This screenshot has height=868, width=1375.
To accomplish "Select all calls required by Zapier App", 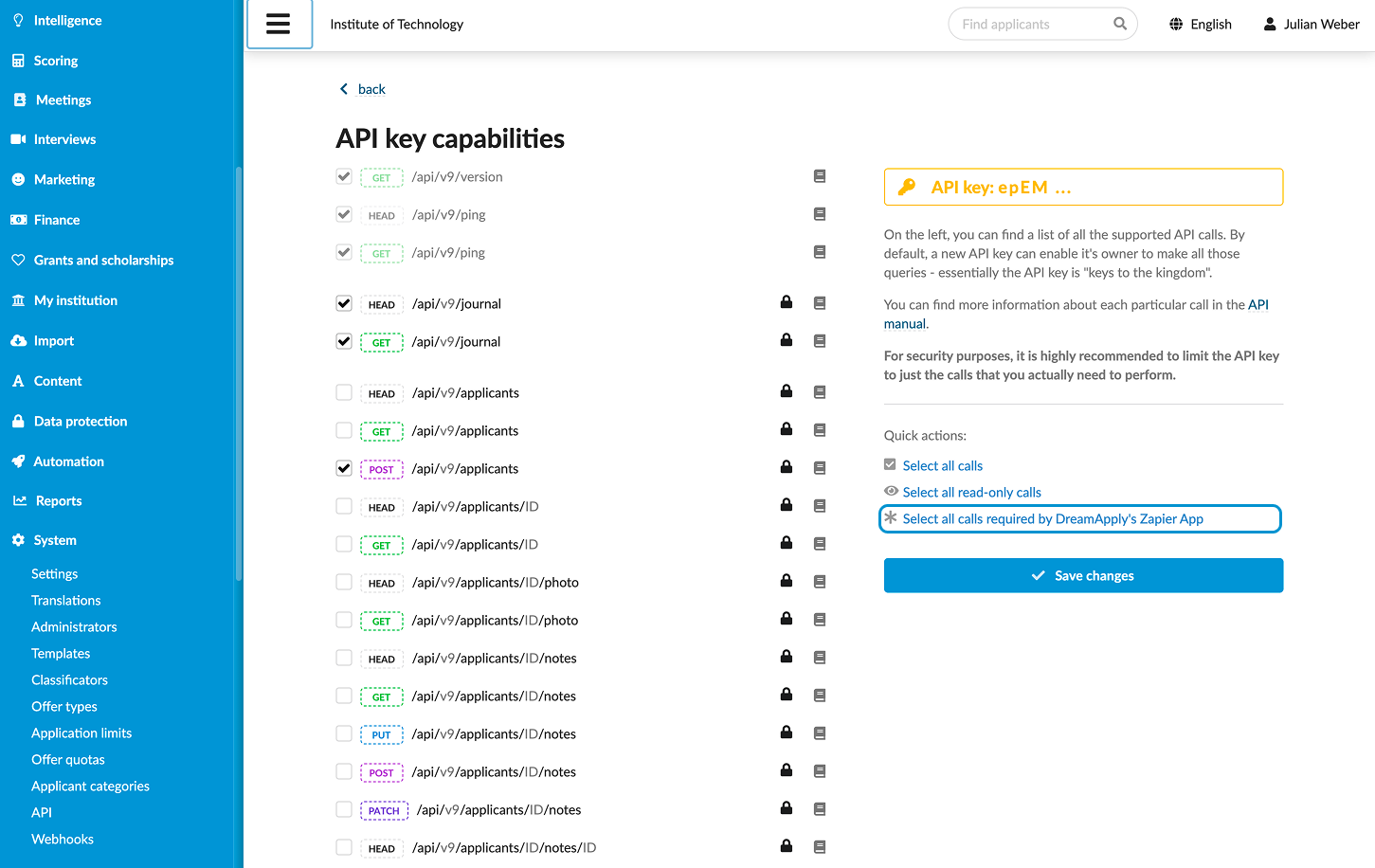I will coord(1080,518).
